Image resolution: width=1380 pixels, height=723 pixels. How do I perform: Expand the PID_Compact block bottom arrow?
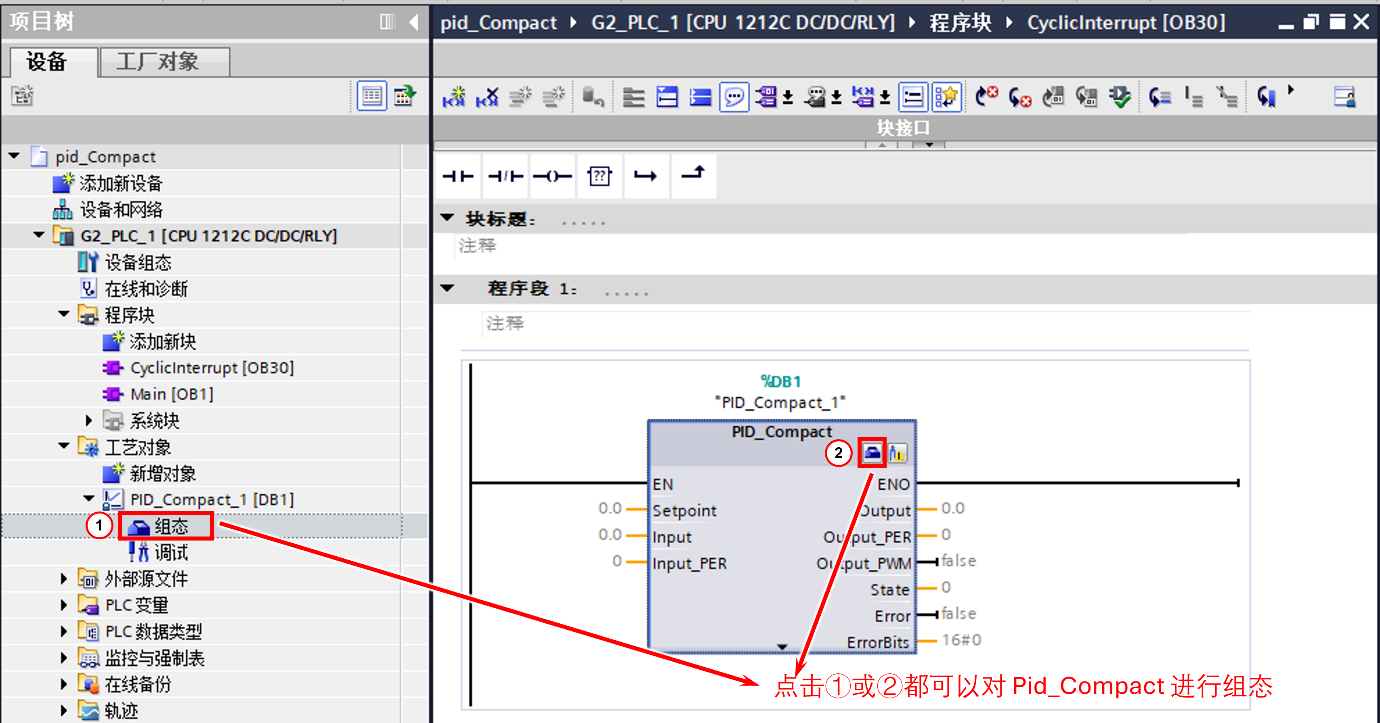pos(782,647)
